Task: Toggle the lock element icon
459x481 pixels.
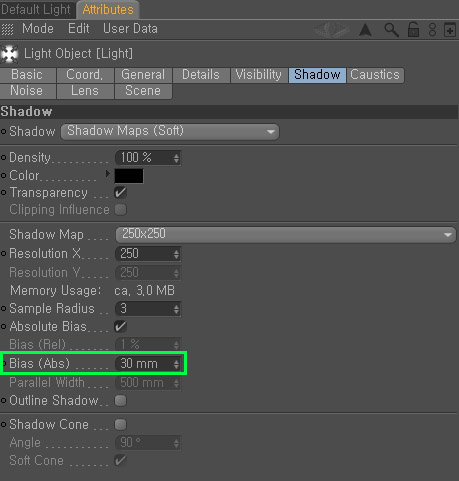Action: (x=413, y=30)
